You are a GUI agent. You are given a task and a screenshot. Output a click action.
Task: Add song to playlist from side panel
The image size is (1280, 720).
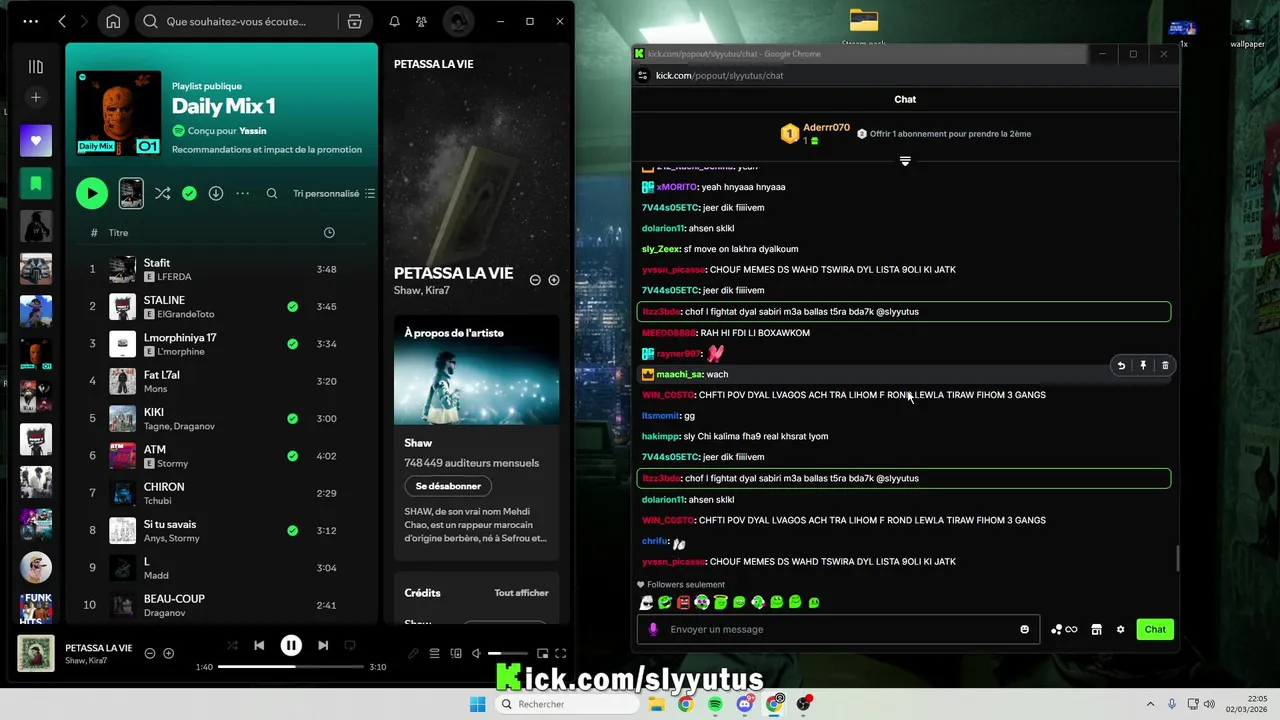point(554,280)
